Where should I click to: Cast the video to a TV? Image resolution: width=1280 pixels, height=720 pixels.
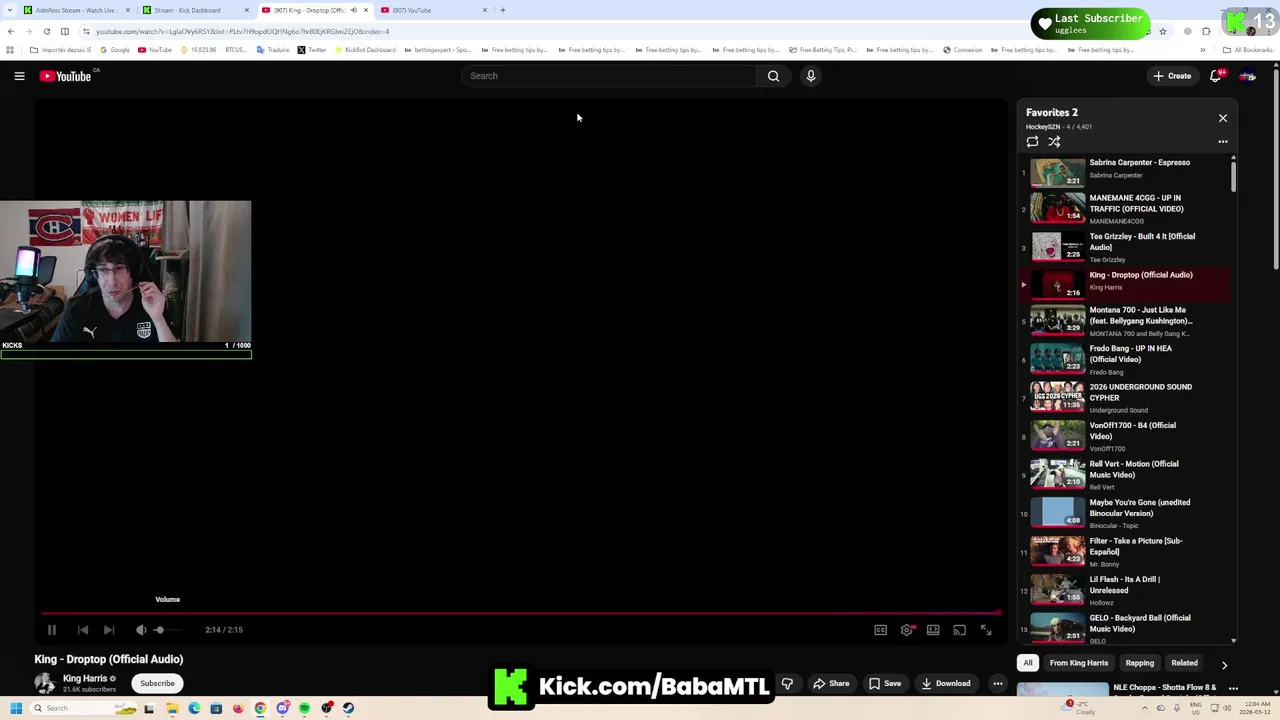[x=959, y=630]
